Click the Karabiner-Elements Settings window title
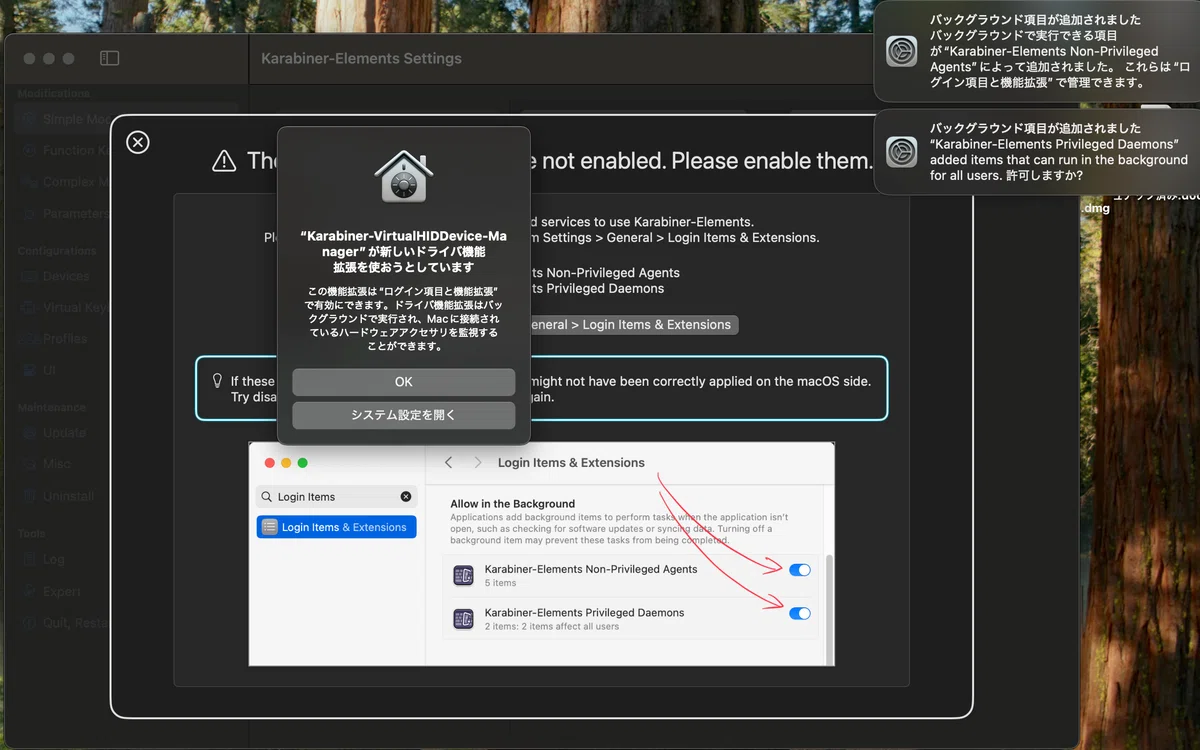Screen dimensions: 1200x750 click(x=361, y=59)
